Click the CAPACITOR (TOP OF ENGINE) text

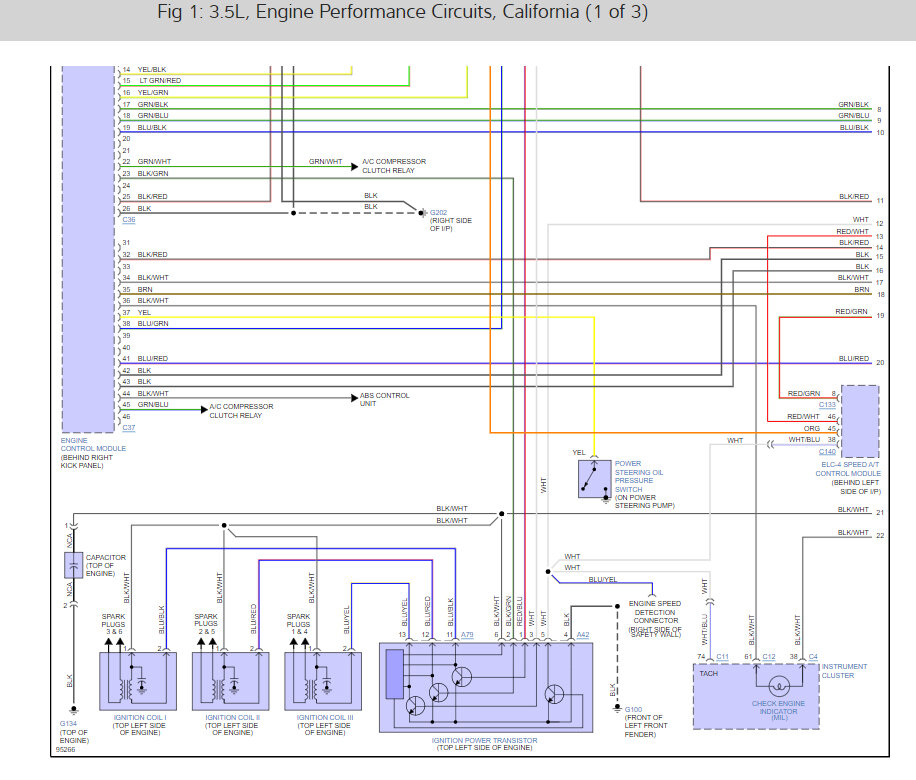(x=105, y=566)
